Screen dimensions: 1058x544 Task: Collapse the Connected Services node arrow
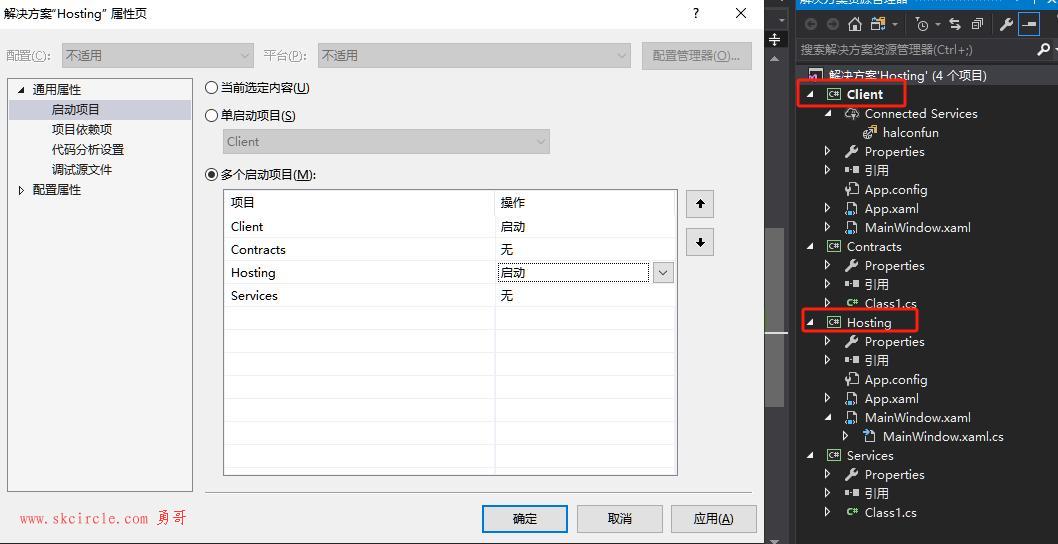(x=828, y=113)
